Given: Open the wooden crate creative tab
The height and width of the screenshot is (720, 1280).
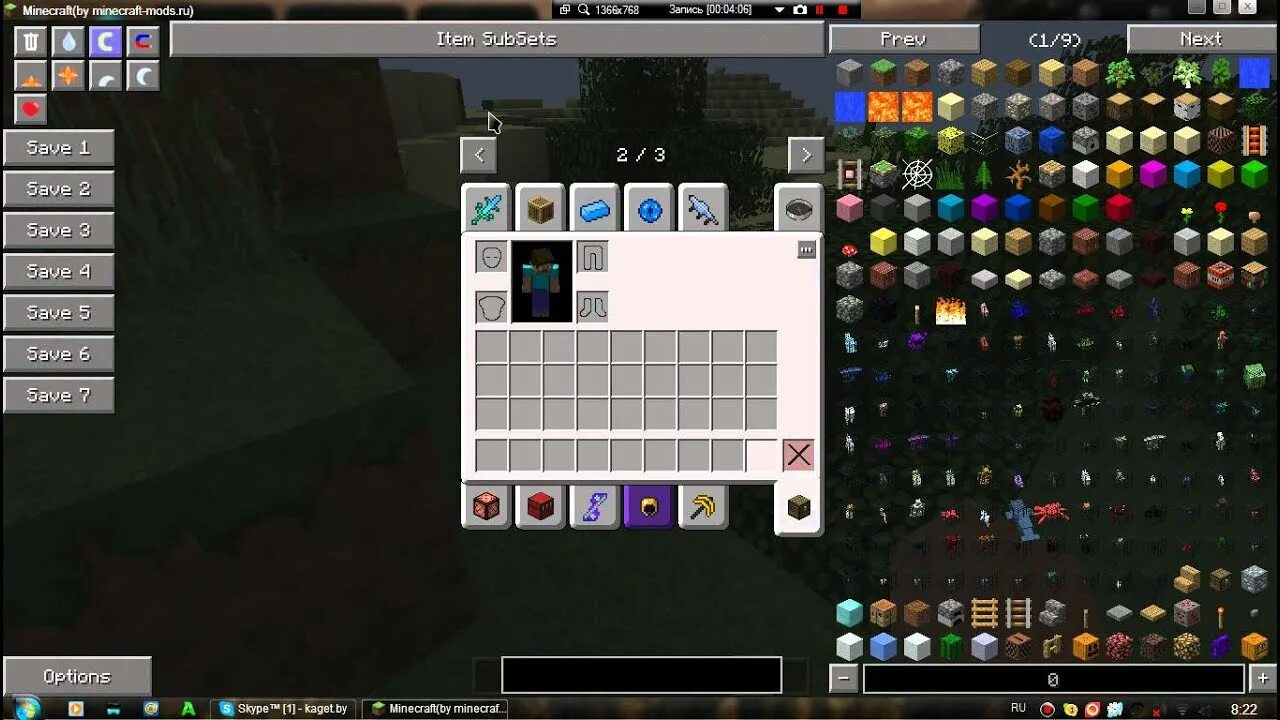Looking at the screenshot, I should (541, 209).
